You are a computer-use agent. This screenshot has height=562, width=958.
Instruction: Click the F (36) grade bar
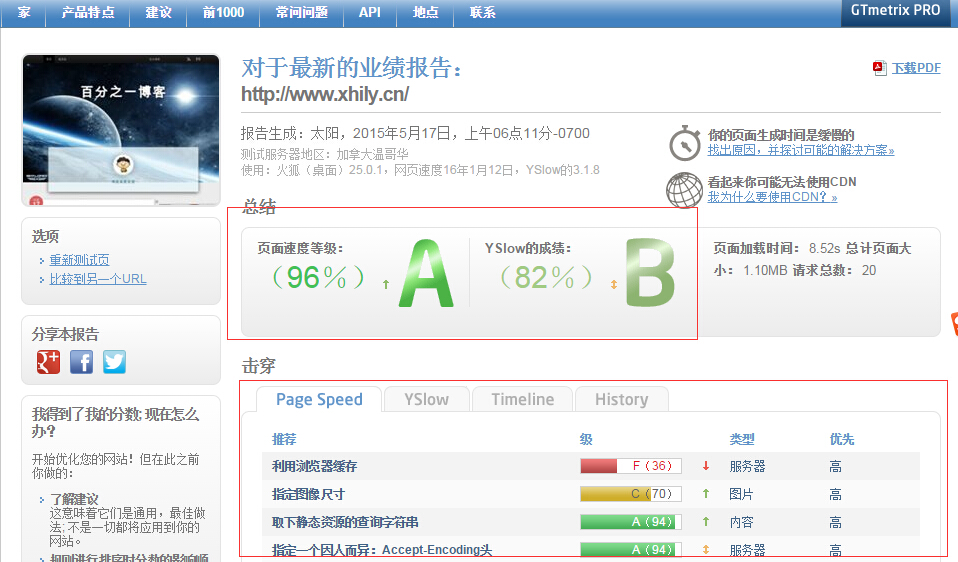631,466
